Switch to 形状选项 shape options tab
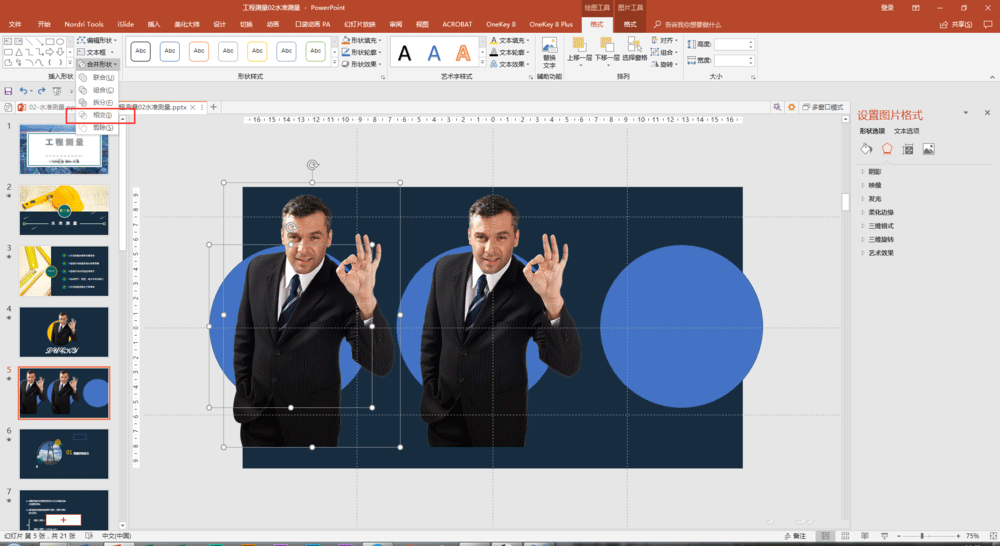Screen dimensions: 1000x546 click(872, 131)
